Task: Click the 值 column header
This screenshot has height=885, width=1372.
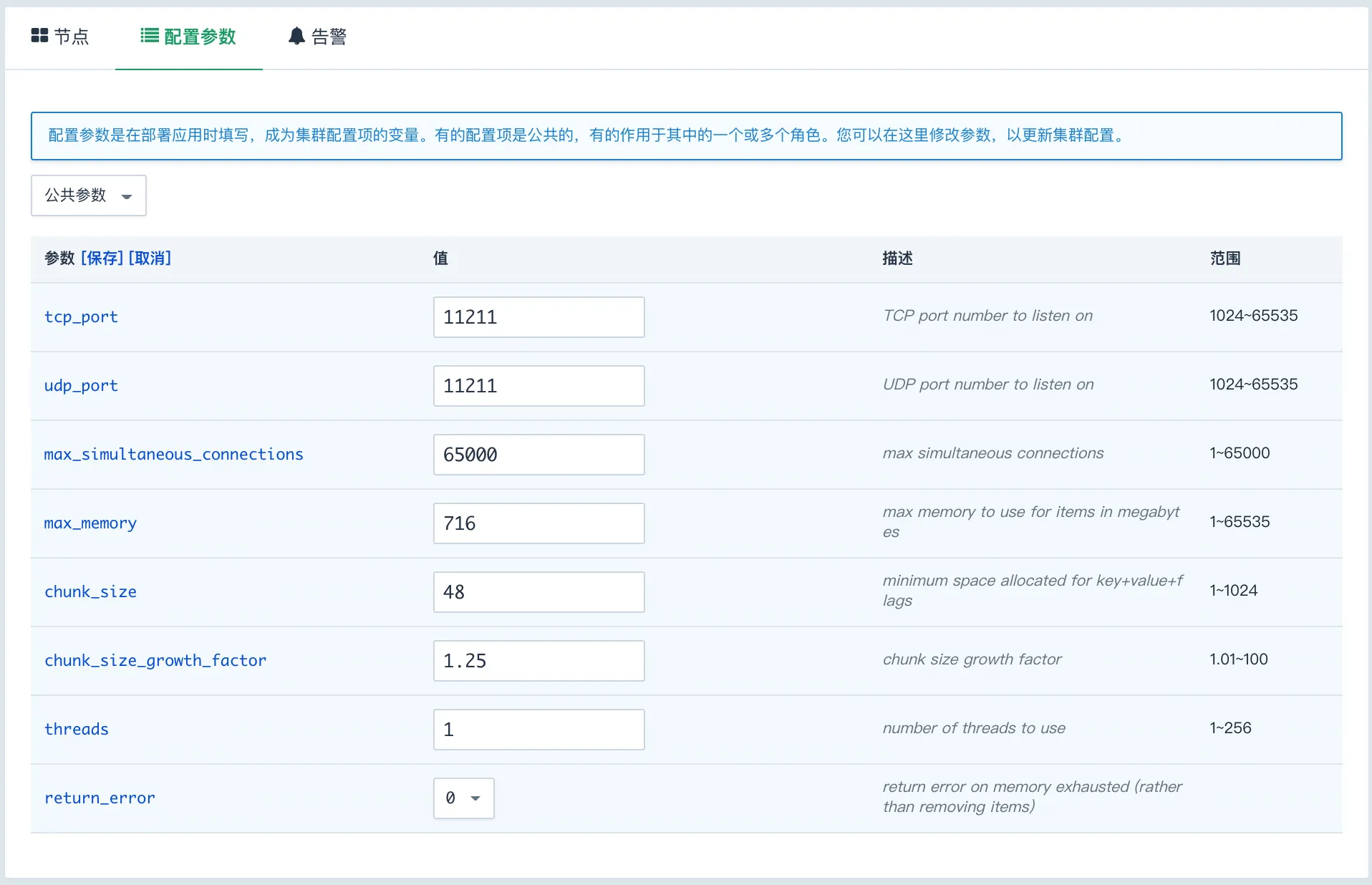Action: (440, 258)
